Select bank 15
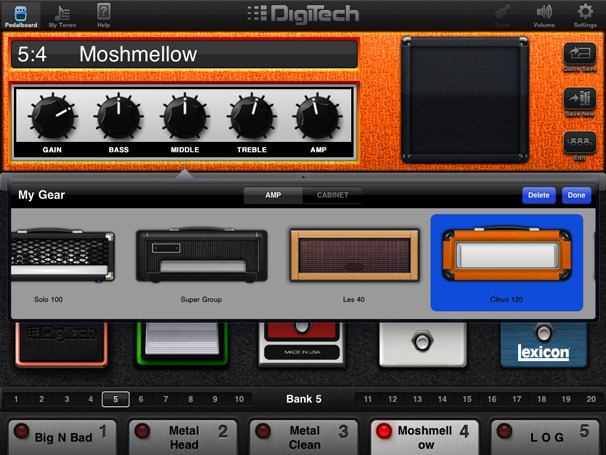 467,399
